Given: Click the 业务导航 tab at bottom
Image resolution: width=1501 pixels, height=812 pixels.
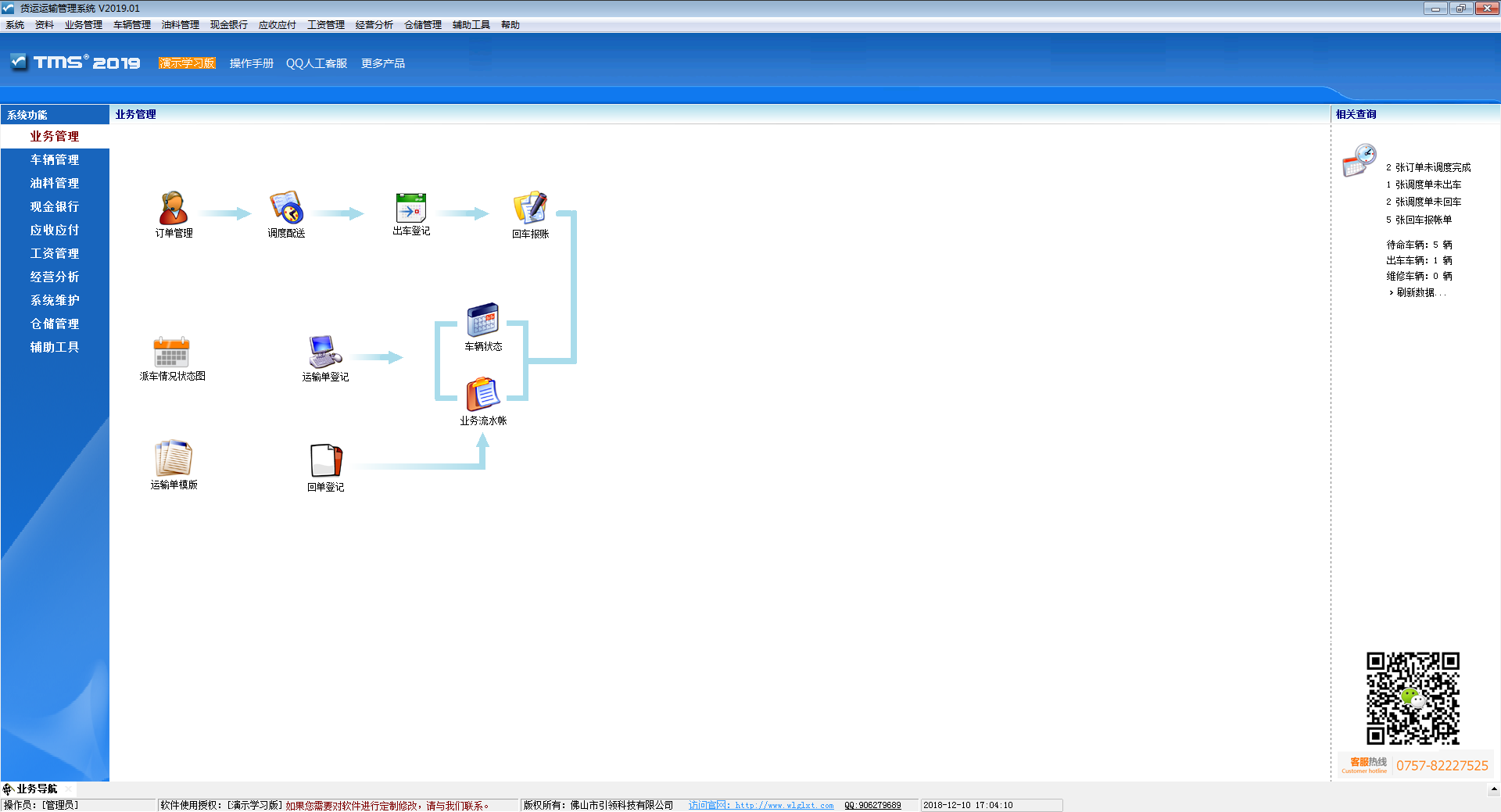Looking at the screenshot, I should [x=37, y=789].
